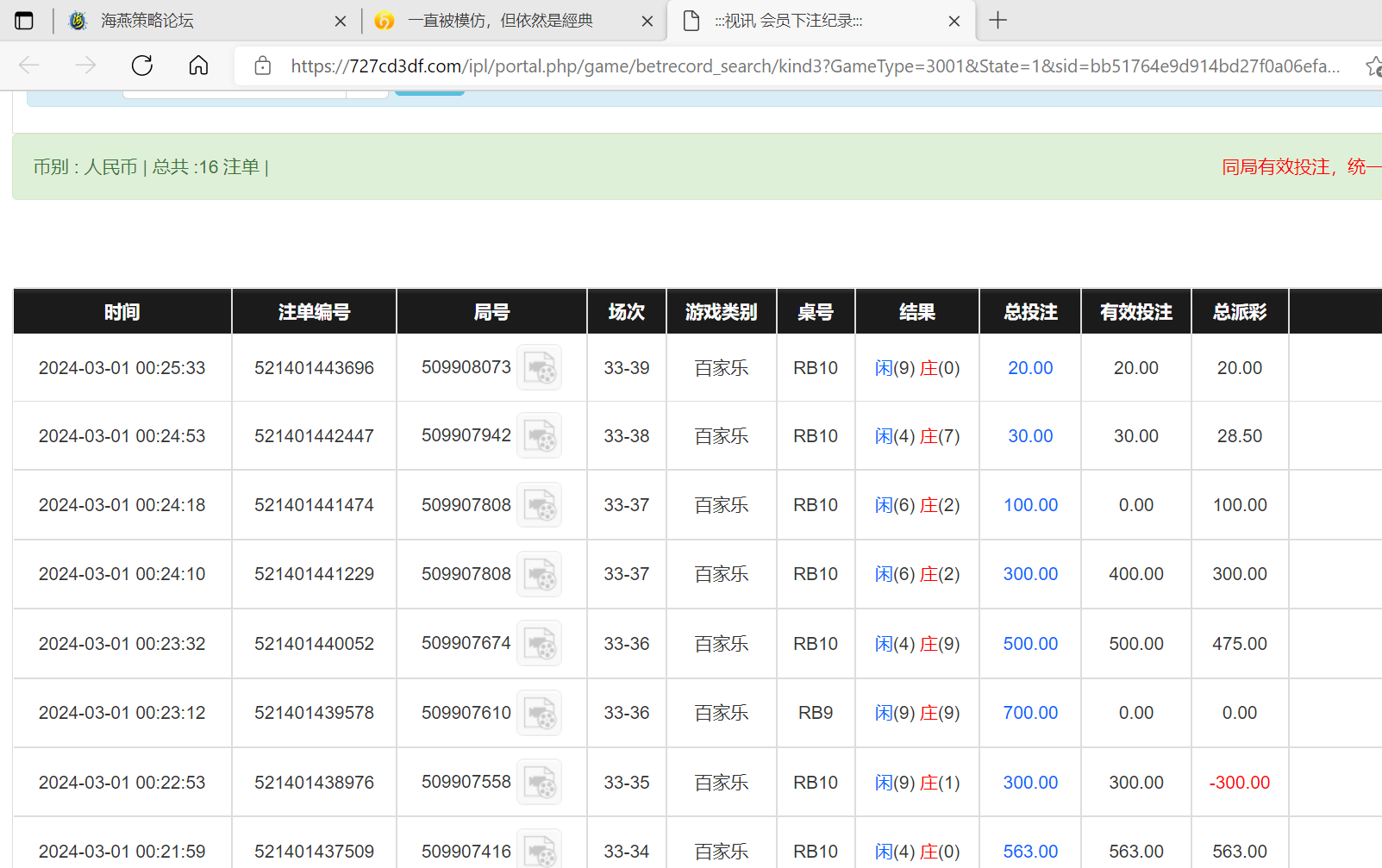Click the 桌号 column header
Viewport: 1382px width, 868px height.
816,312
